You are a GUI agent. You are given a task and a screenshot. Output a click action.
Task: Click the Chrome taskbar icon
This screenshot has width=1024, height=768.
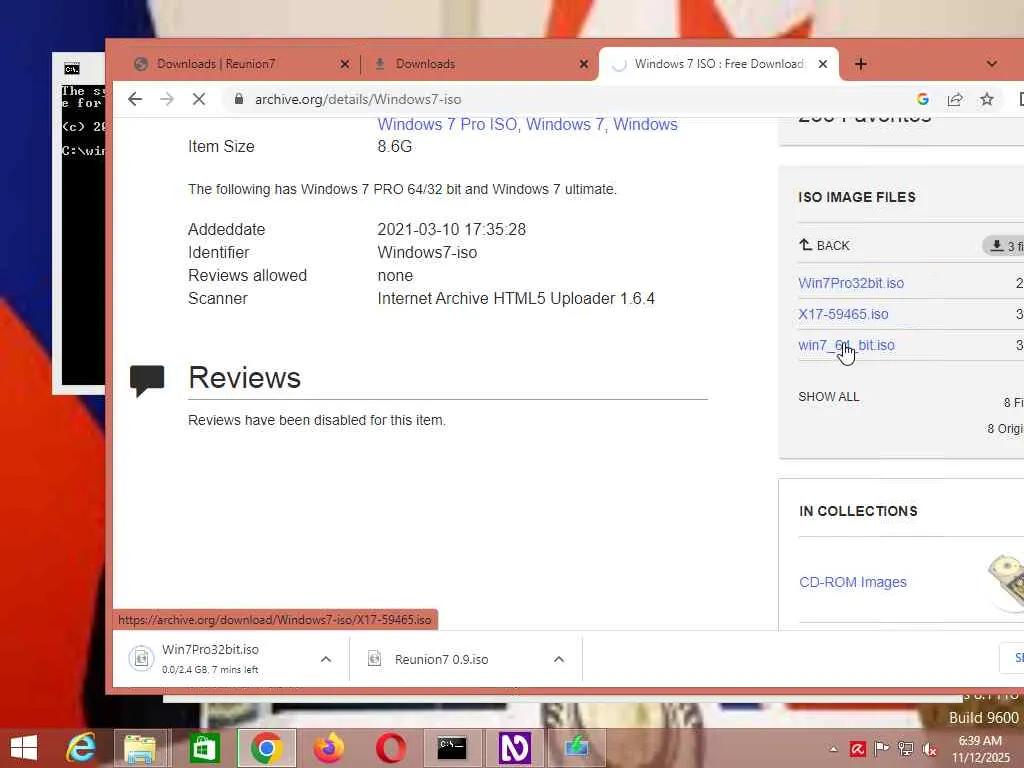pos(266,748)
